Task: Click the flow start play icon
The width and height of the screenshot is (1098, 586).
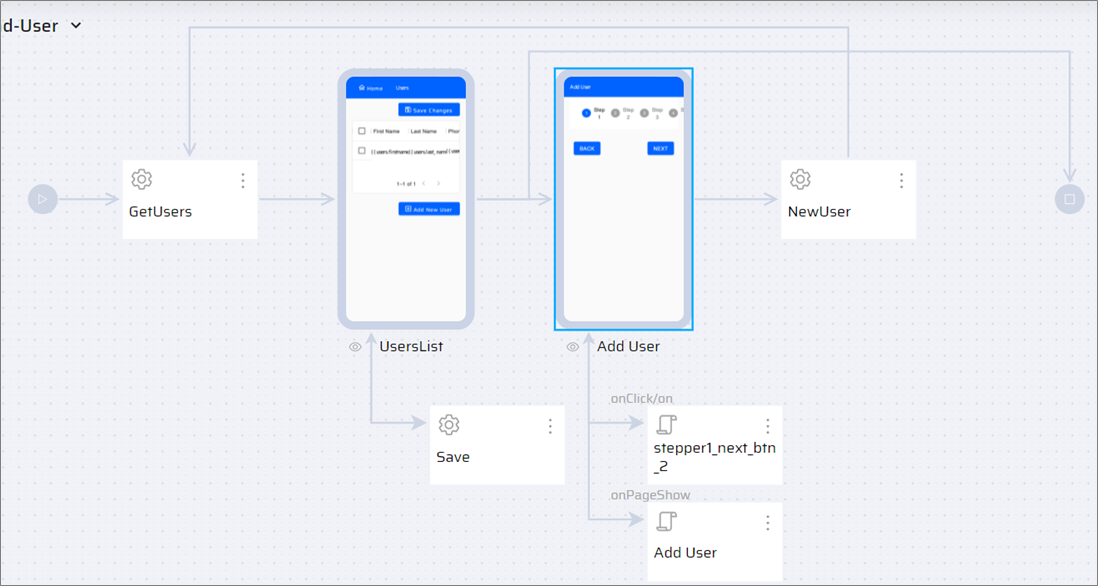Action: pyautogui.click(x=42, y=199)
